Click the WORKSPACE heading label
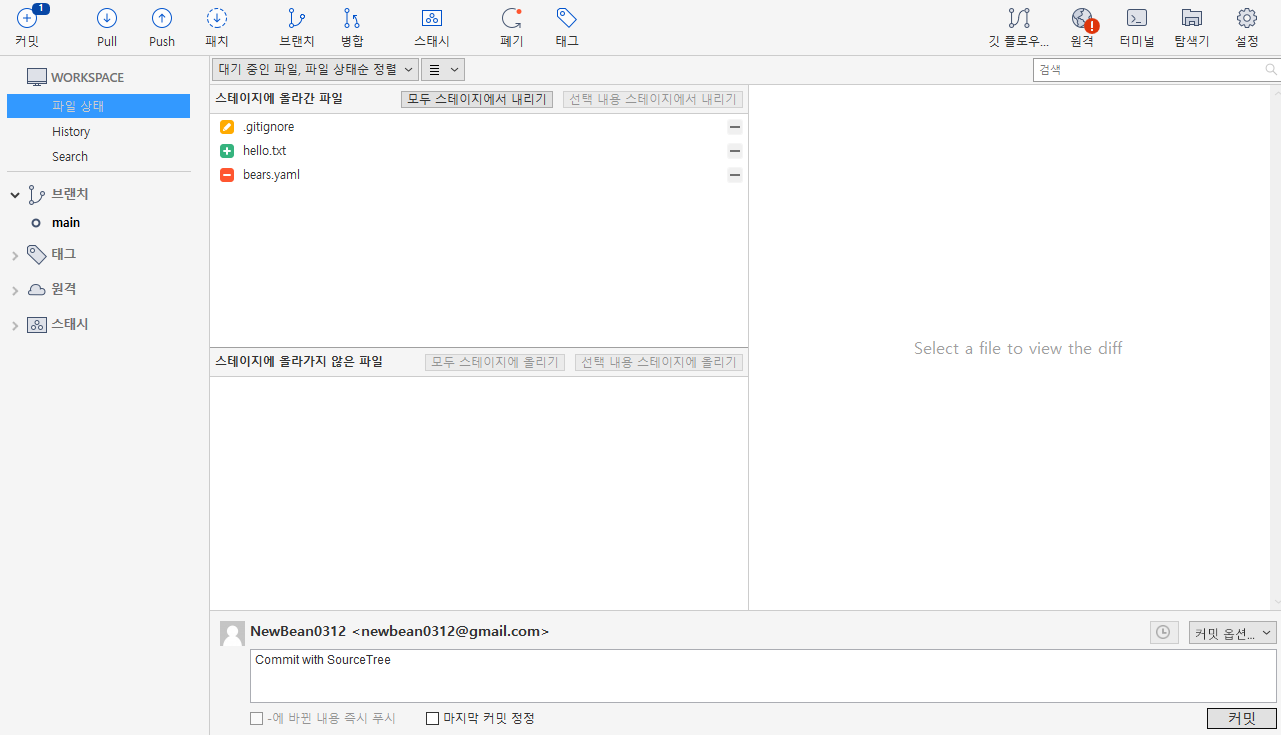The width and height of the screenshot is (1281, 735). tap(88, 78)
